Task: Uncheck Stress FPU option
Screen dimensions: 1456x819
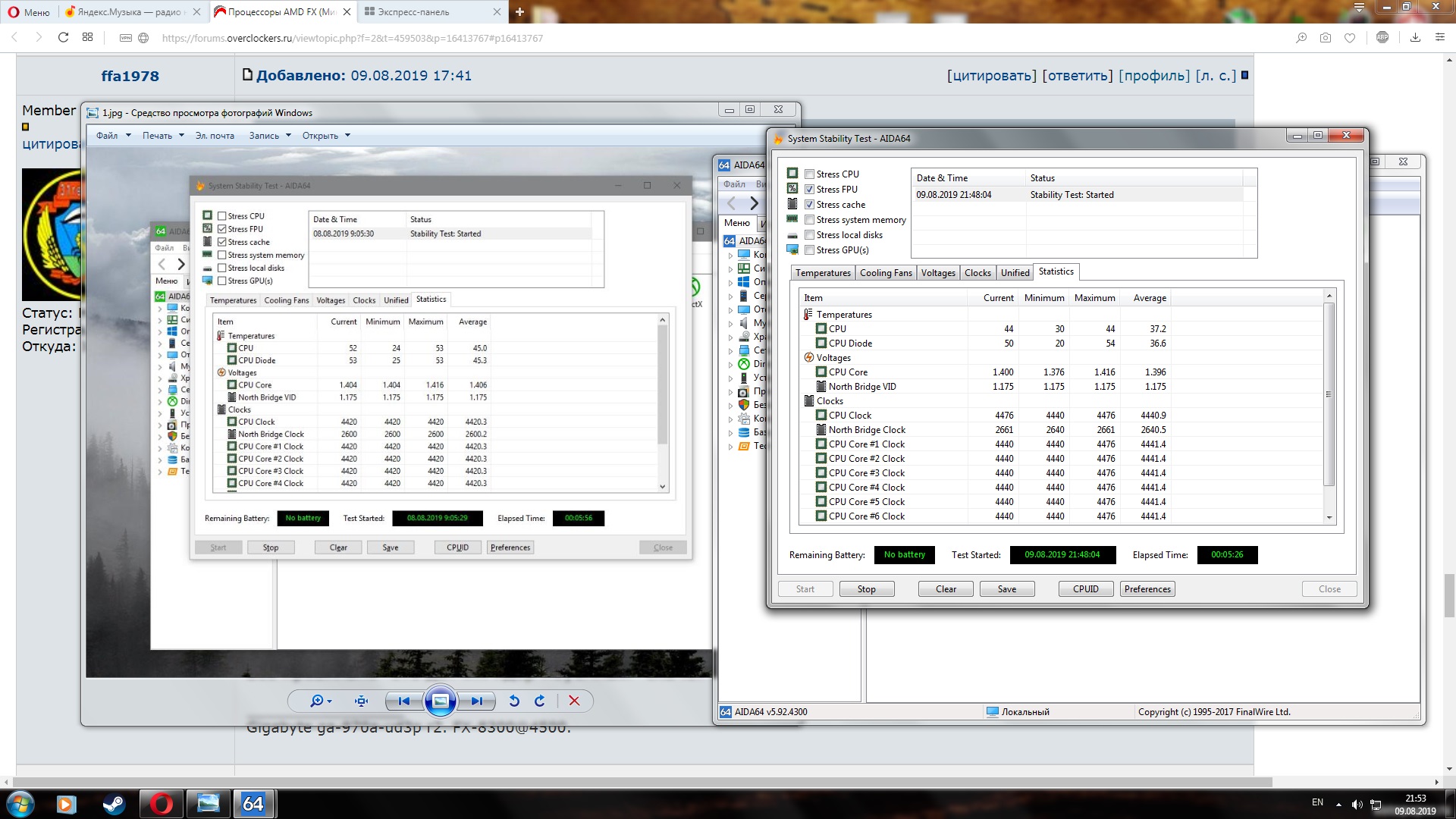Action: (810, 190)
